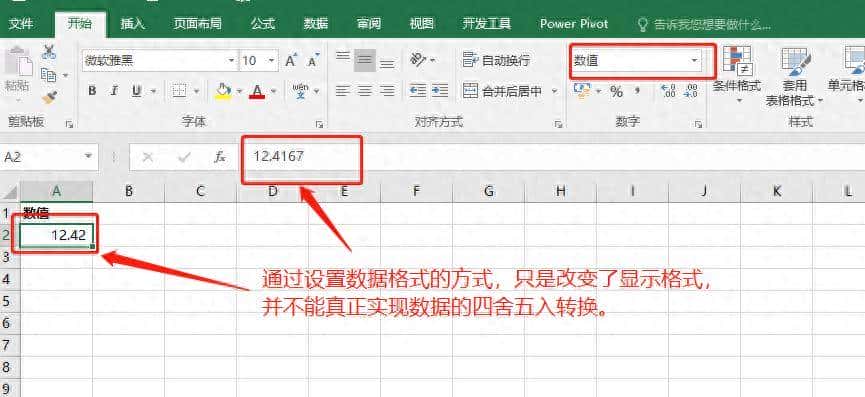This screenshot has height=397, width=865.
Task: Click the phonetic guide wén icon
Action: coord(301,91)
